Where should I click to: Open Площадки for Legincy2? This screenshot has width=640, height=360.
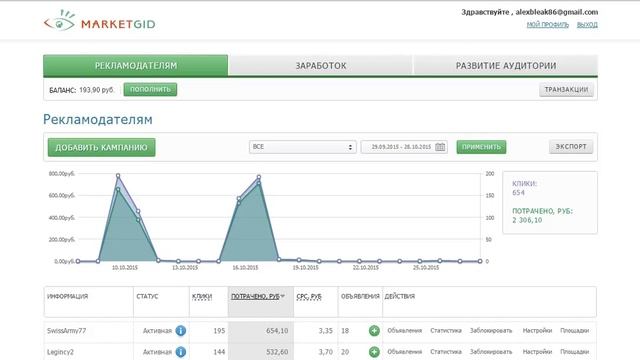click(x=574, y=352)
